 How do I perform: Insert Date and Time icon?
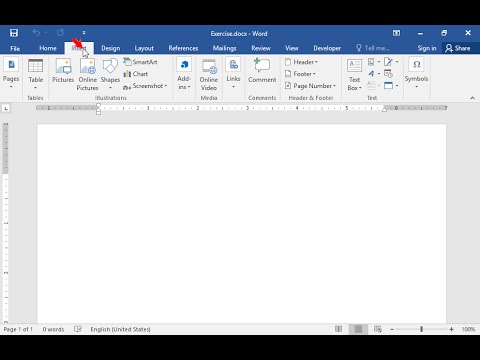click(388, 74)
